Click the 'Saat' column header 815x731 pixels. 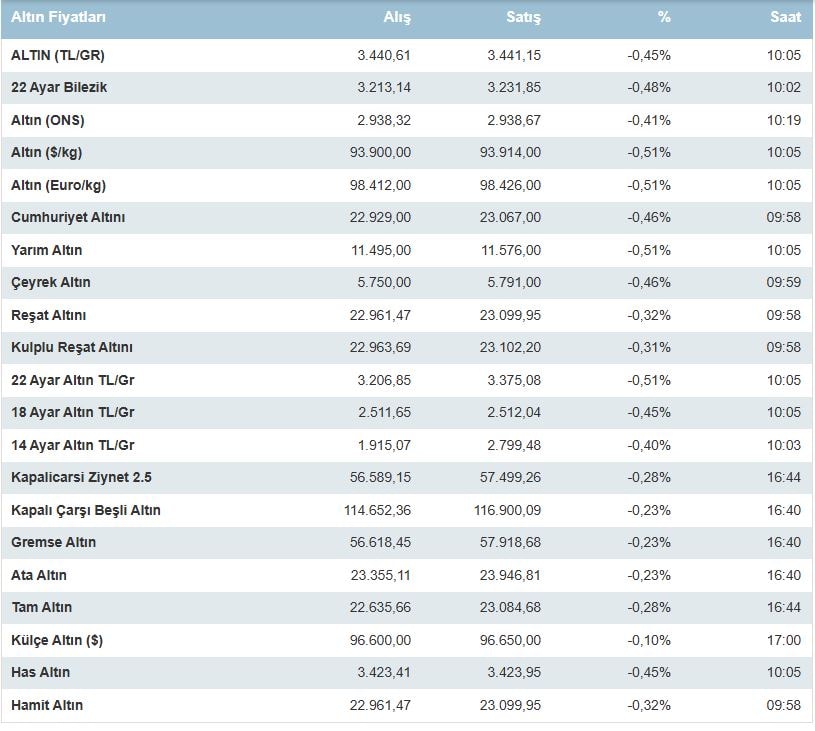(x=785, y=17)
